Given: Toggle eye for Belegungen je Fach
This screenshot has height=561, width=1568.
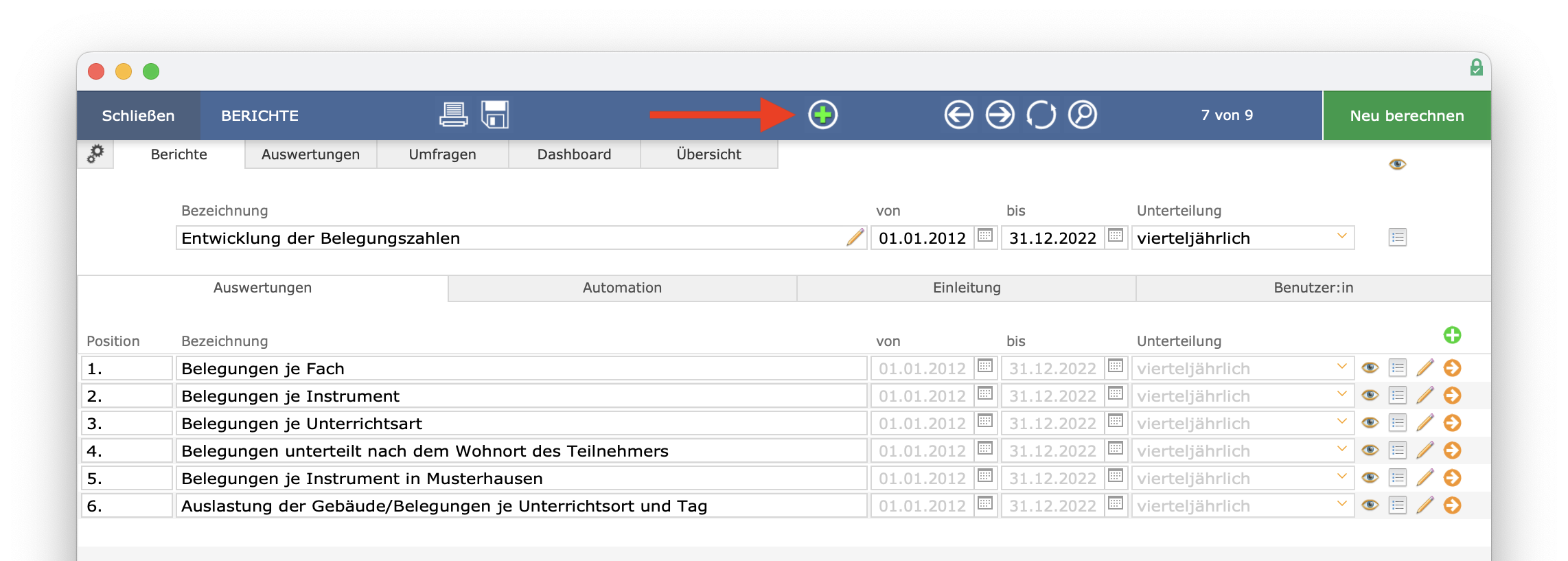Looking at the screenshot, I should pyautogui.click(x=1370, y=368).
